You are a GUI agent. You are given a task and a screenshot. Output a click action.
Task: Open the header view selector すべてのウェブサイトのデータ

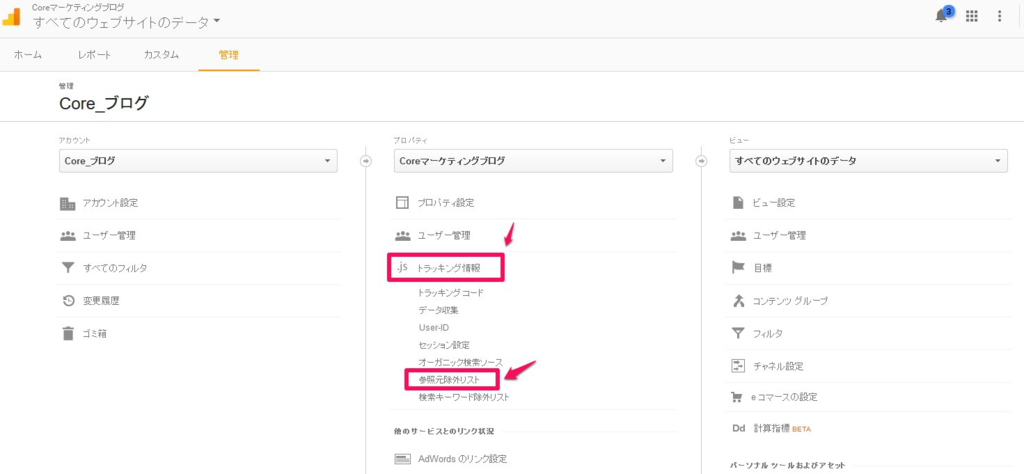click(x=127, y=22)
